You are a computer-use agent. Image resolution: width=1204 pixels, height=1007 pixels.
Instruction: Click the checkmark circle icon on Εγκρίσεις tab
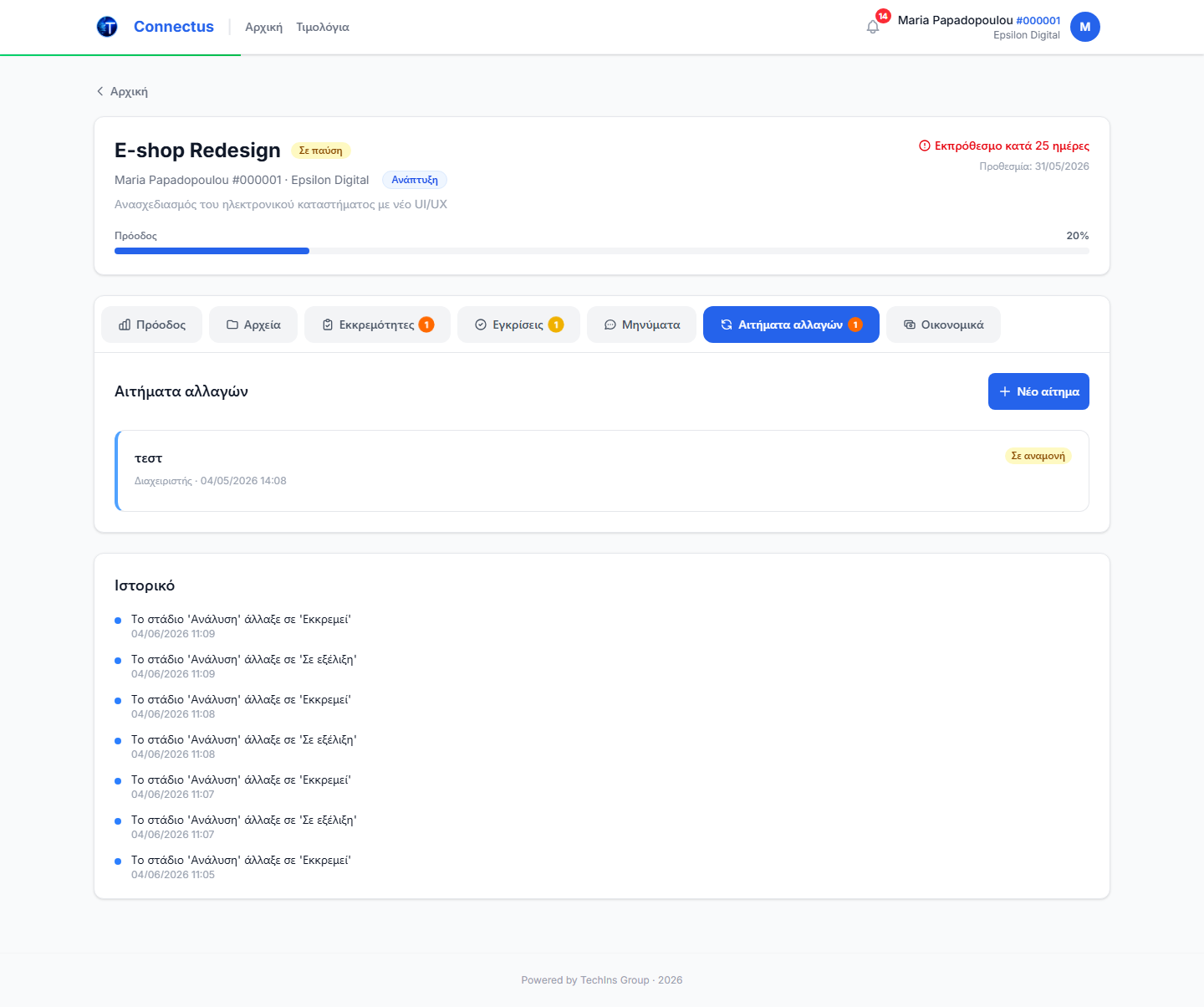point(481,325)
